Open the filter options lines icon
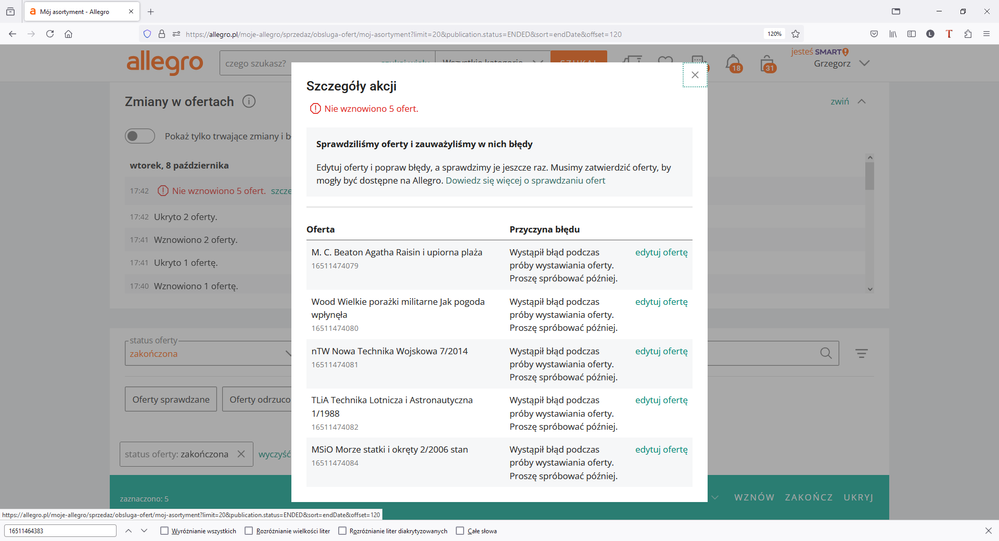999x541 pixels. pos(861,353)
